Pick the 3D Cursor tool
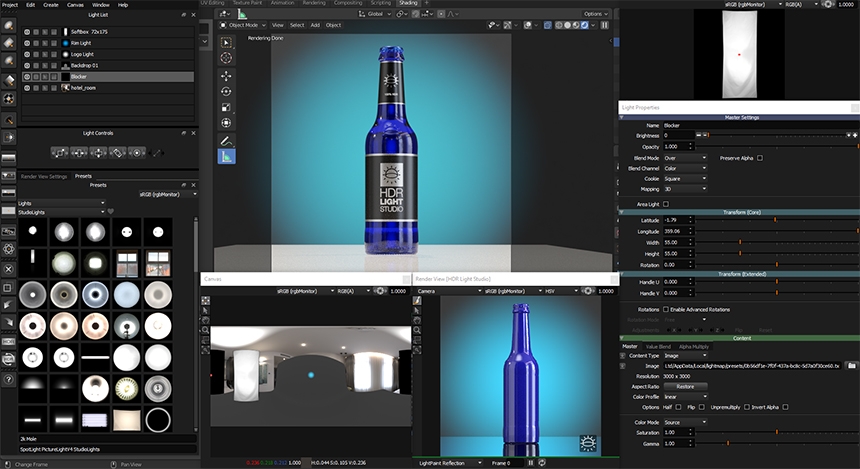The height and width of the screenshot is (469, 860). 226,58
